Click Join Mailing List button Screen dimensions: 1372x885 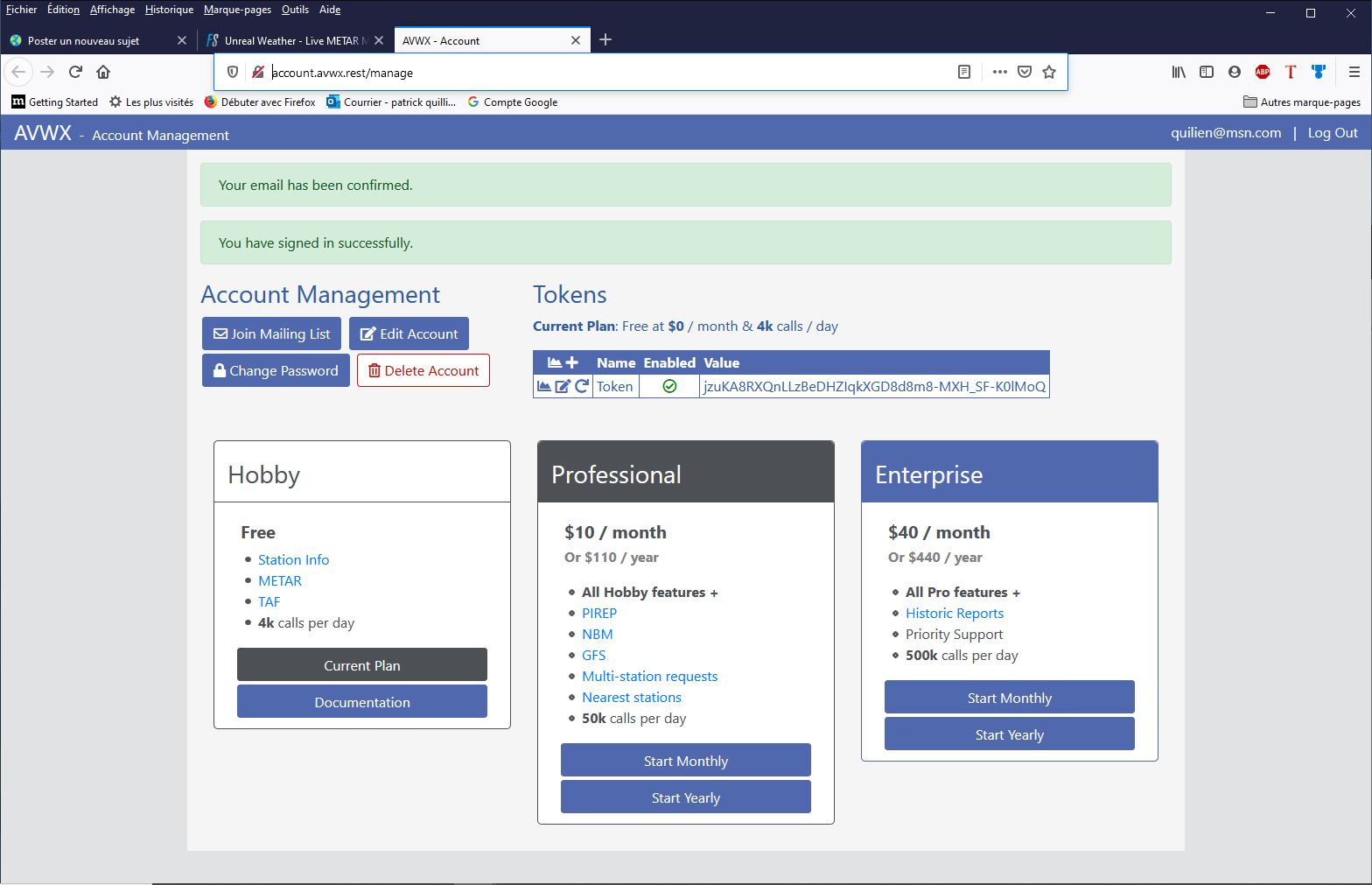pos(272,334)
